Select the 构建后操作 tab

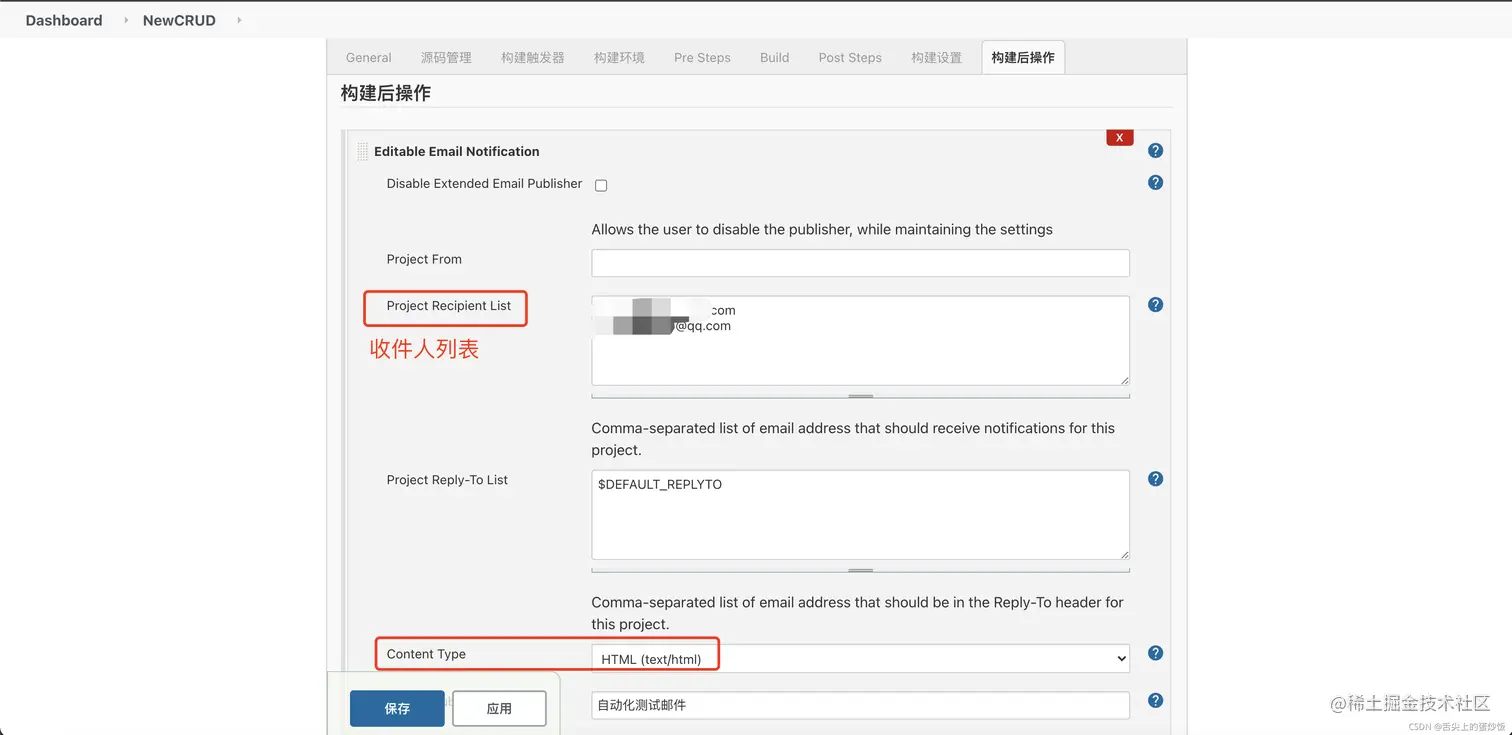pyautogui.click(x=1023, y=58)
